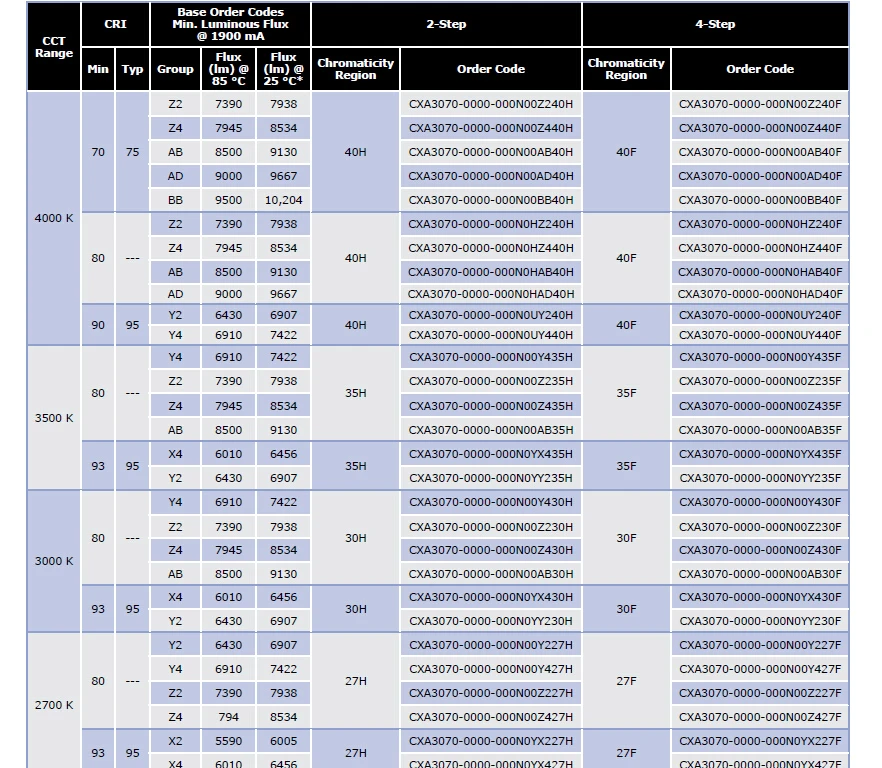Select order code CXA3070-0000-000N00AB35F
Screen dimensions: 882x768
tap(760, 430)
